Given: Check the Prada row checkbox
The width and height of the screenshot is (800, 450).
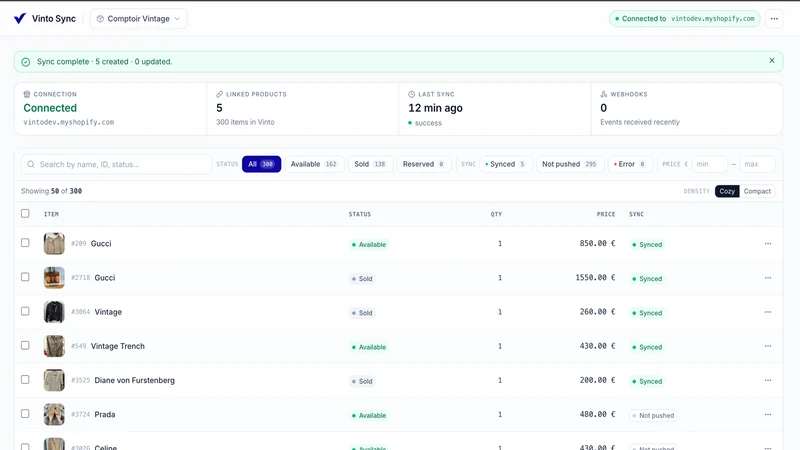Looking at the screenshot, I should coord(25,414).
